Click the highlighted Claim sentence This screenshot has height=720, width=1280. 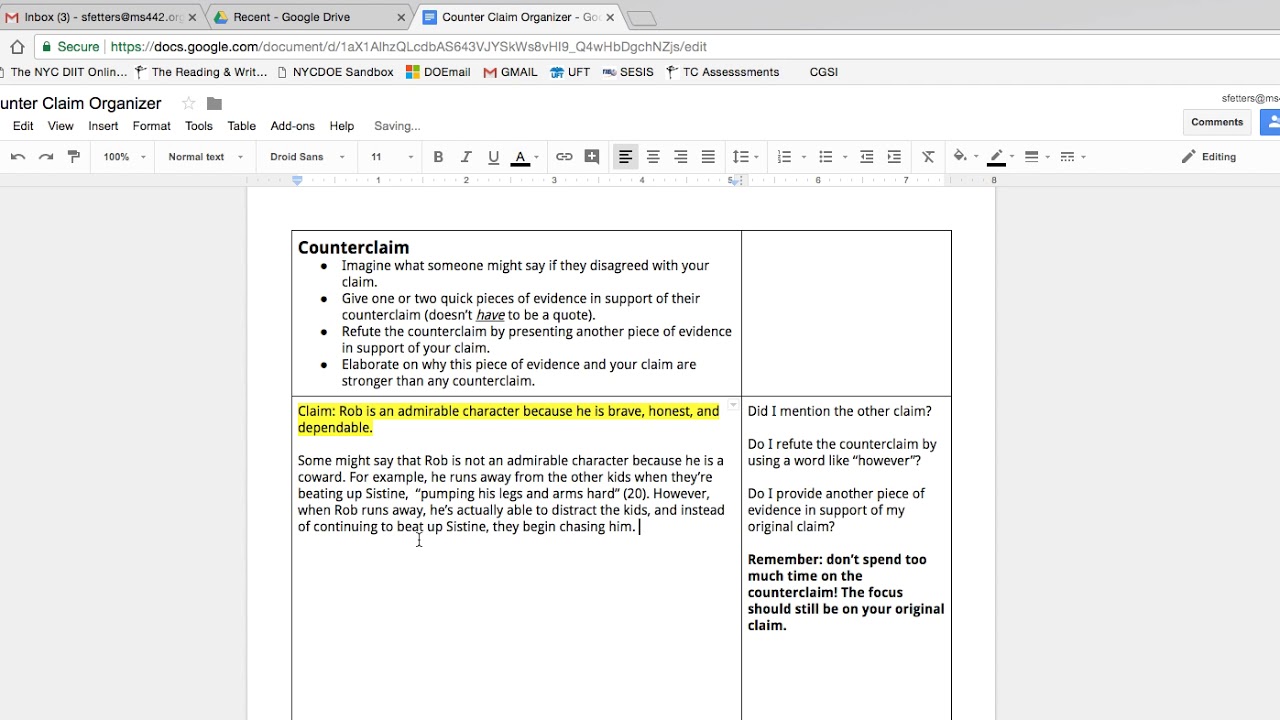tap(508, 419)
